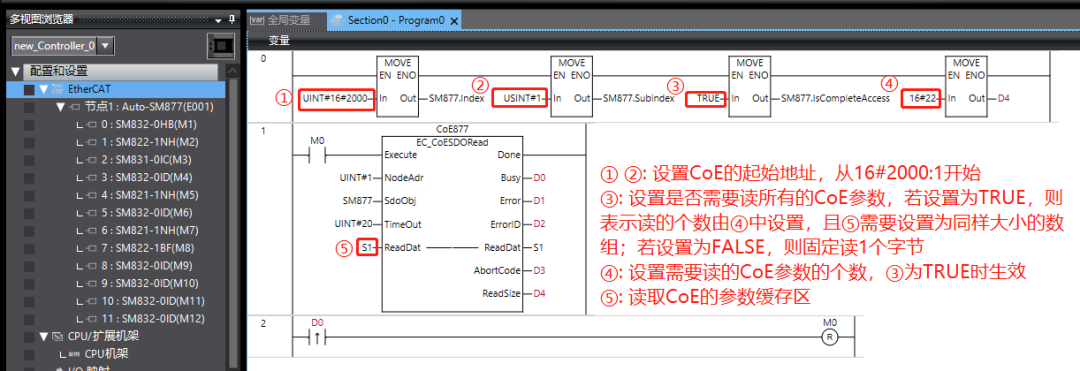Click the 16#22 input value
The image size is (1080, 371).
(923, 99)
